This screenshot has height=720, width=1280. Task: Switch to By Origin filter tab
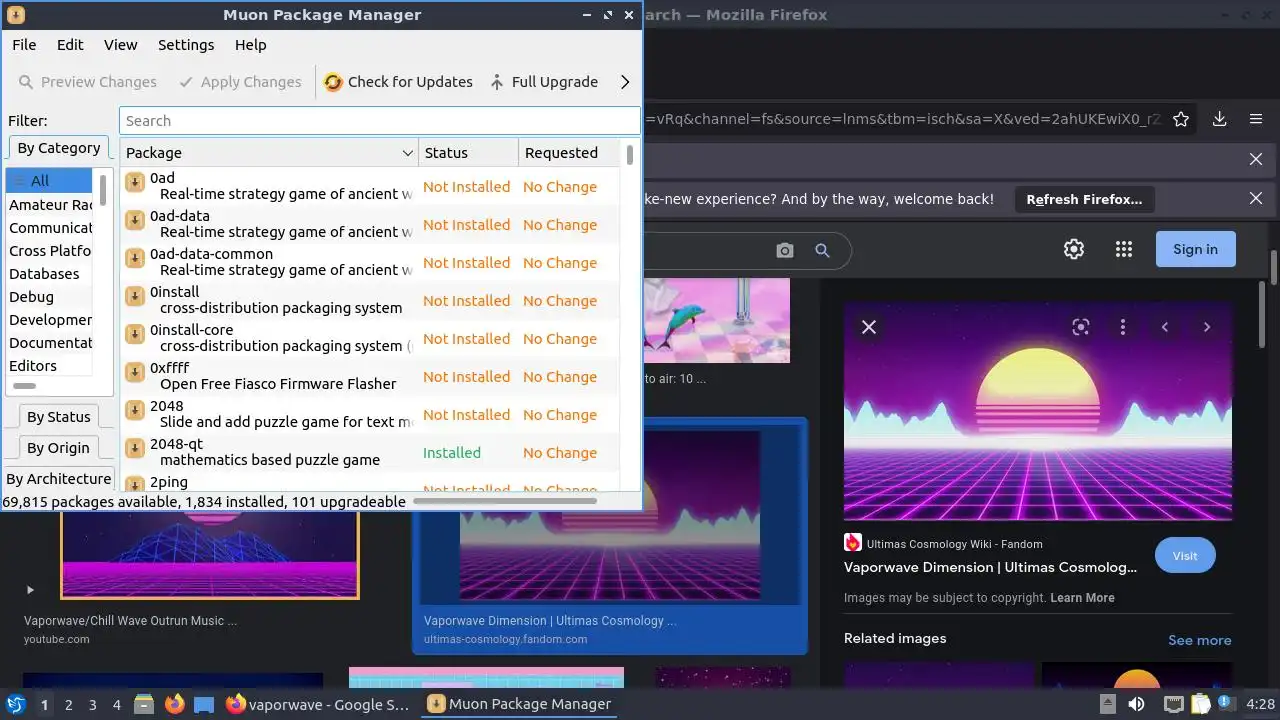(x=58, y=448)
